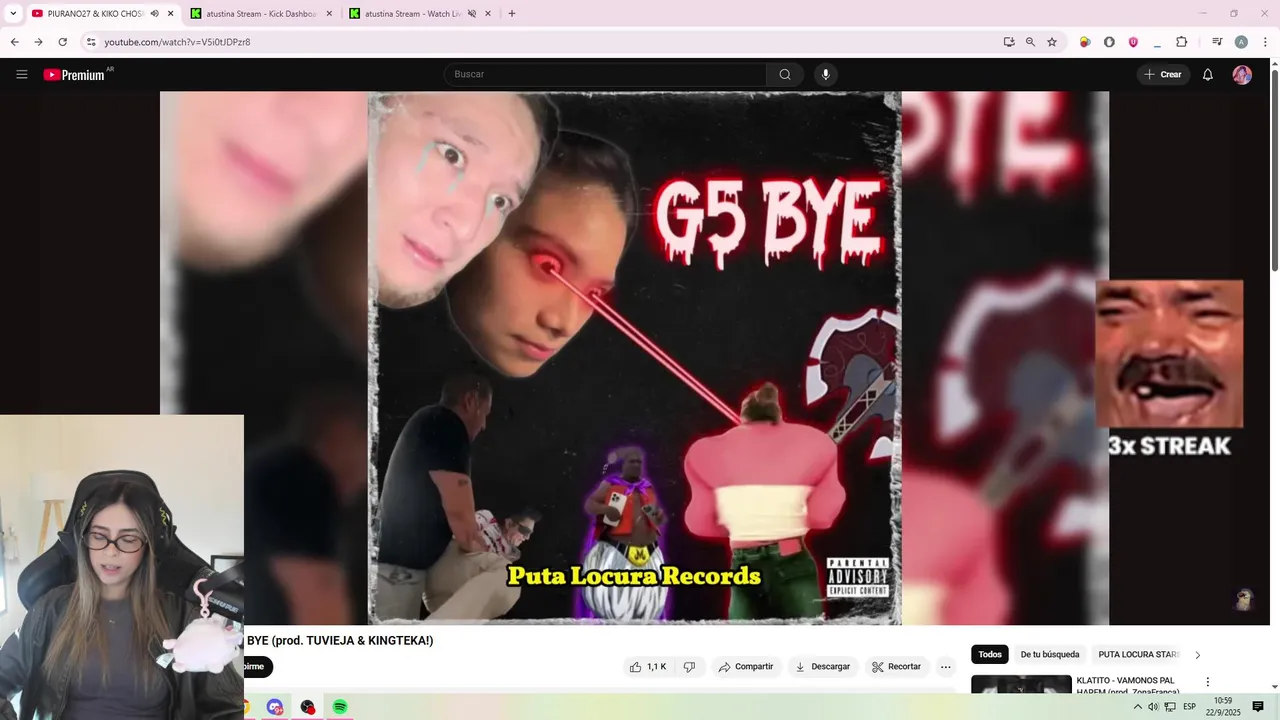
Task: Click the page vertical scrollbar thumb
Action: point(1275,170)
